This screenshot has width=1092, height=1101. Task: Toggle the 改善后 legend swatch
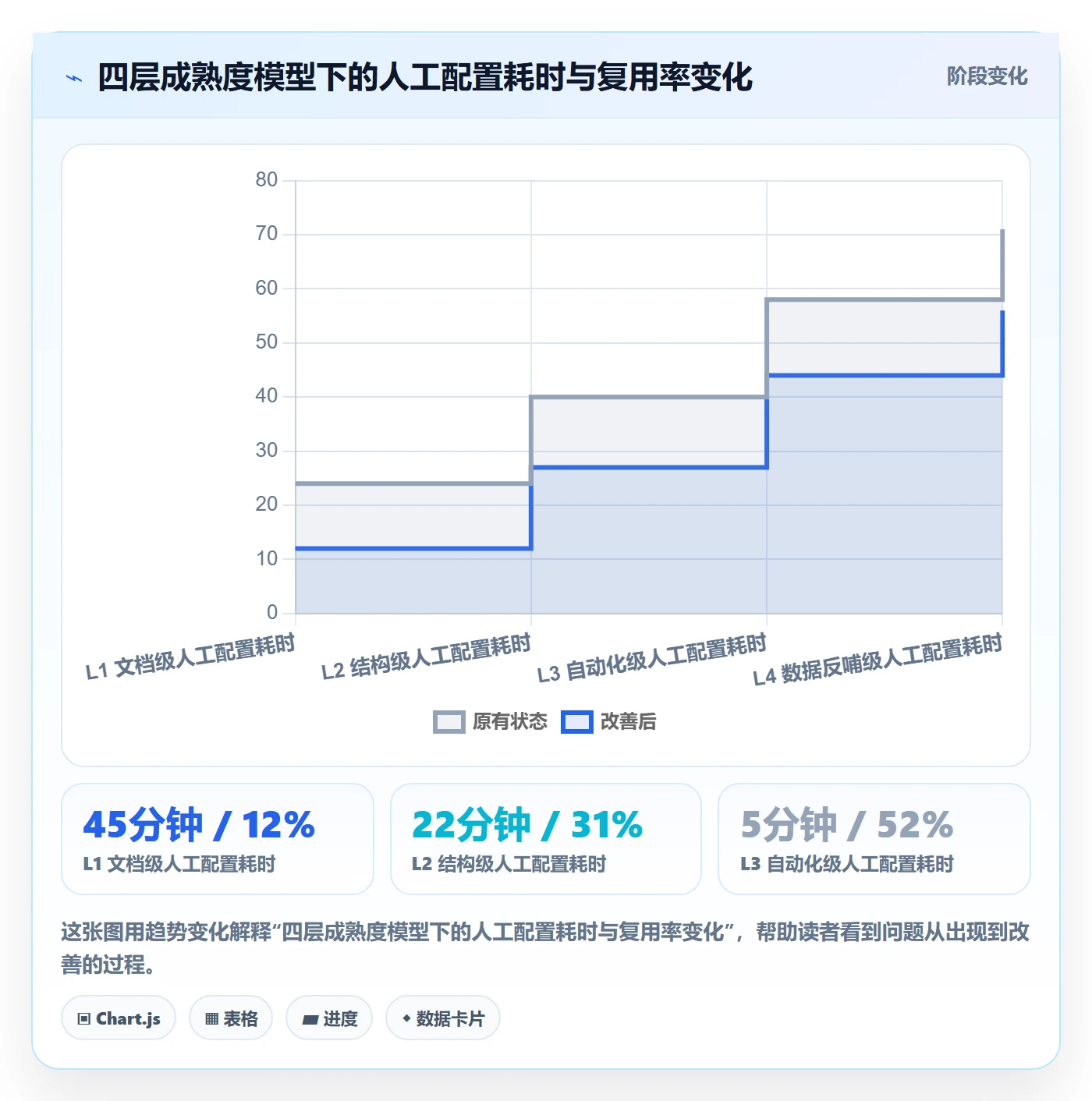(x=577, y=722)
